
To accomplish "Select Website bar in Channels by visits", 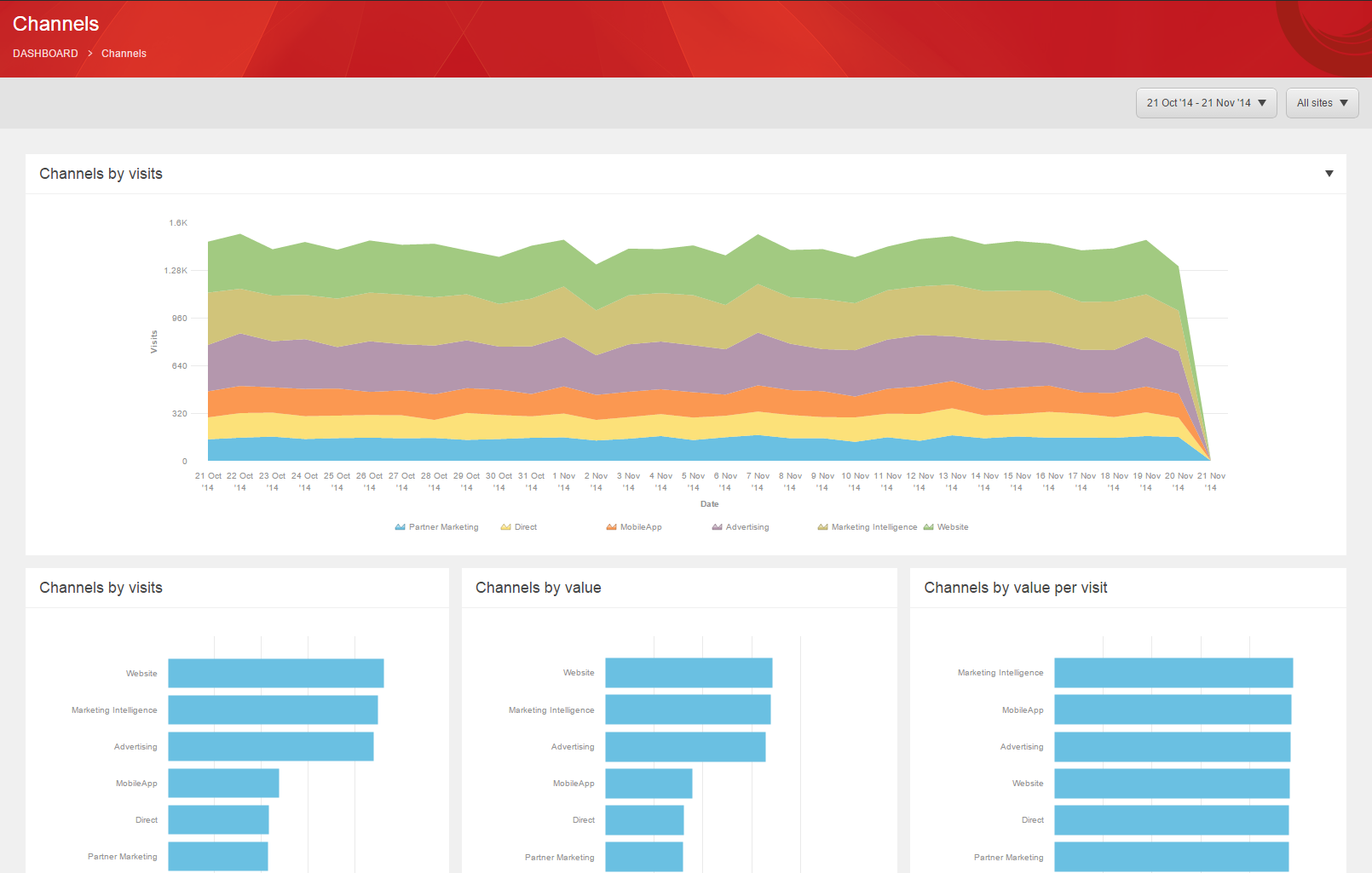I will tap(276, 673).
